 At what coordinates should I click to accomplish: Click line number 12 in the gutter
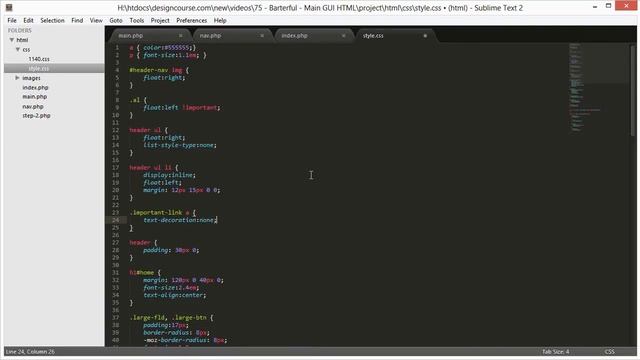click(116, 130)
